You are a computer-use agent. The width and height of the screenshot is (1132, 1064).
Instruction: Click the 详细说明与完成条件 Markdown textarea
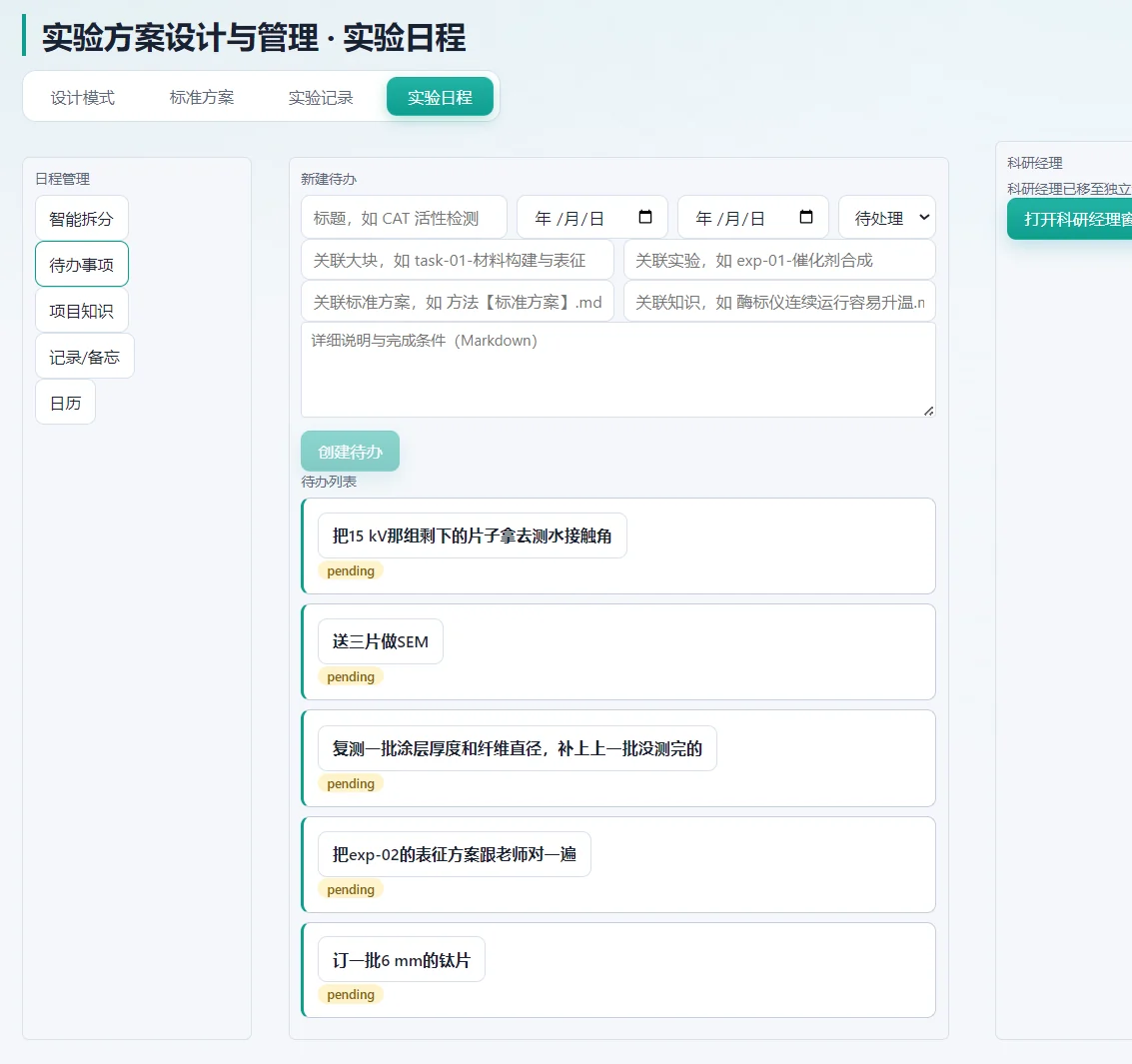(618, 370)
